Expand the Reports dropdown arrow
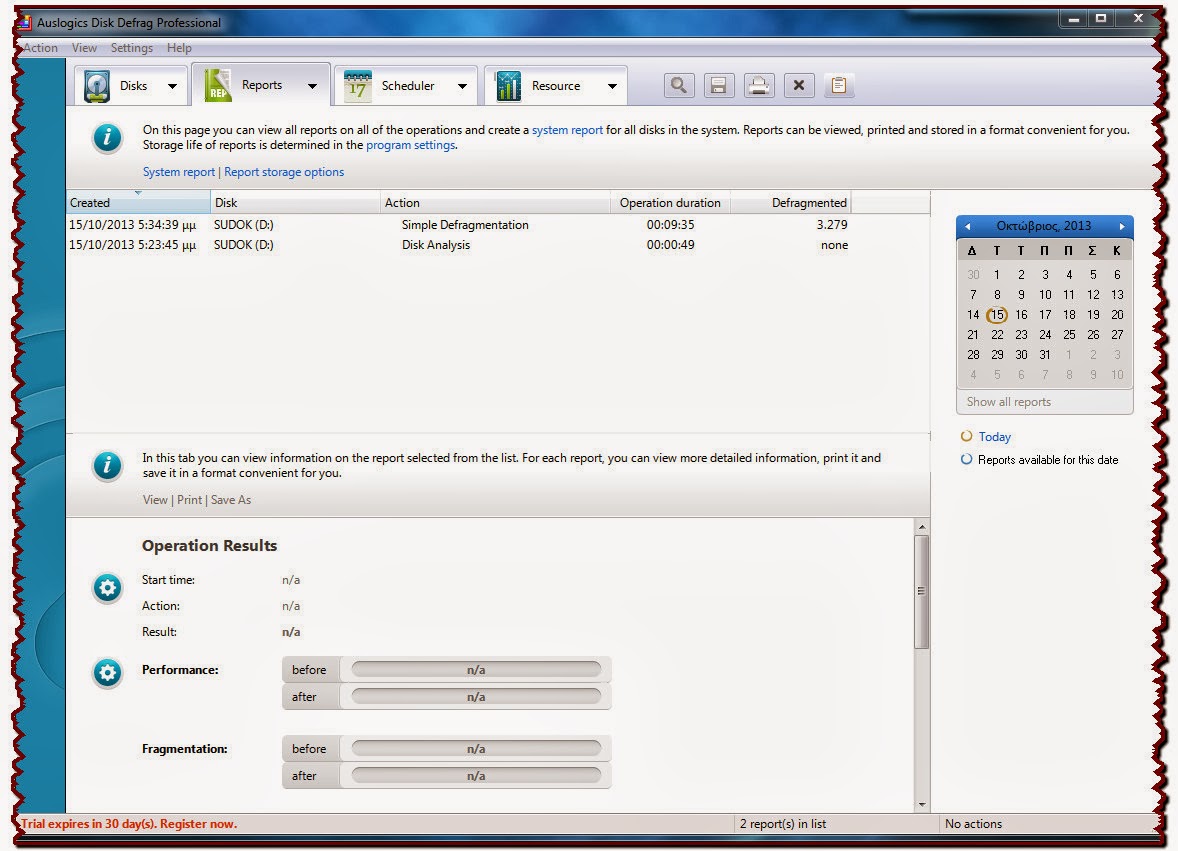Screen dimensions: 1178x851 click(x=312, y=86)
